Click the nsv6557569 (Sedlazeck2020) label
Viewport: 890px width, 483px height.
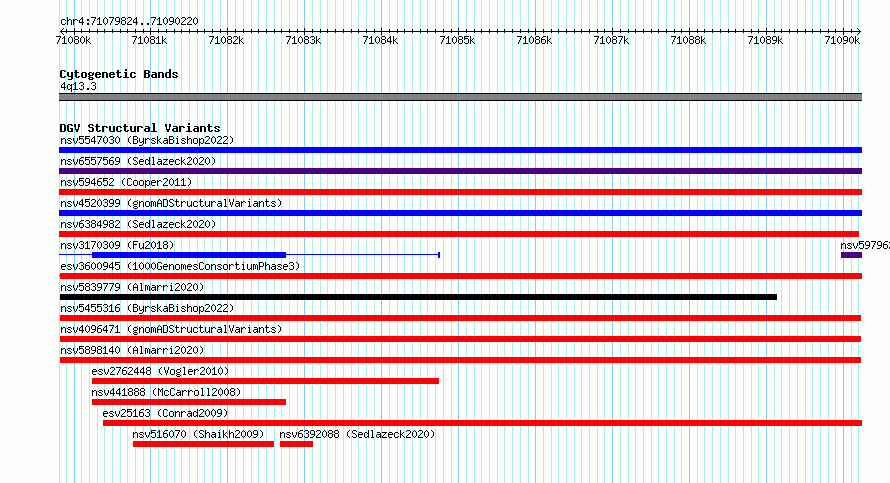click(138, 161)
